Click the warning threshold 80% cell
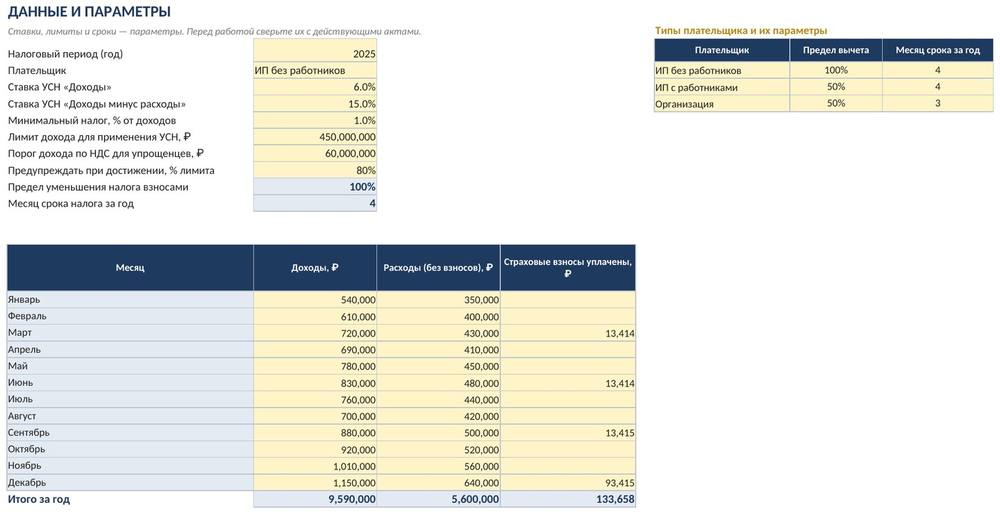Viewport: 1000px width, 514px height. click(x=314, y=170)
